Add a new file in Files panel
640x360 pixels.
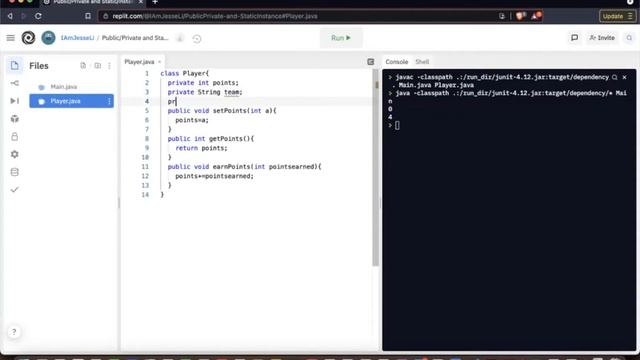[x=83, y=66]
